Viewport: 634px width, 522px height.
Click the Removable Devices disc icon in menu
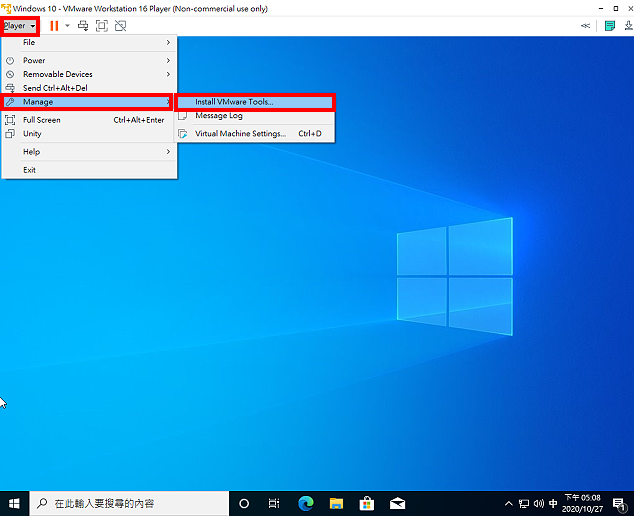pyautogui.click(x=10, y=74)
